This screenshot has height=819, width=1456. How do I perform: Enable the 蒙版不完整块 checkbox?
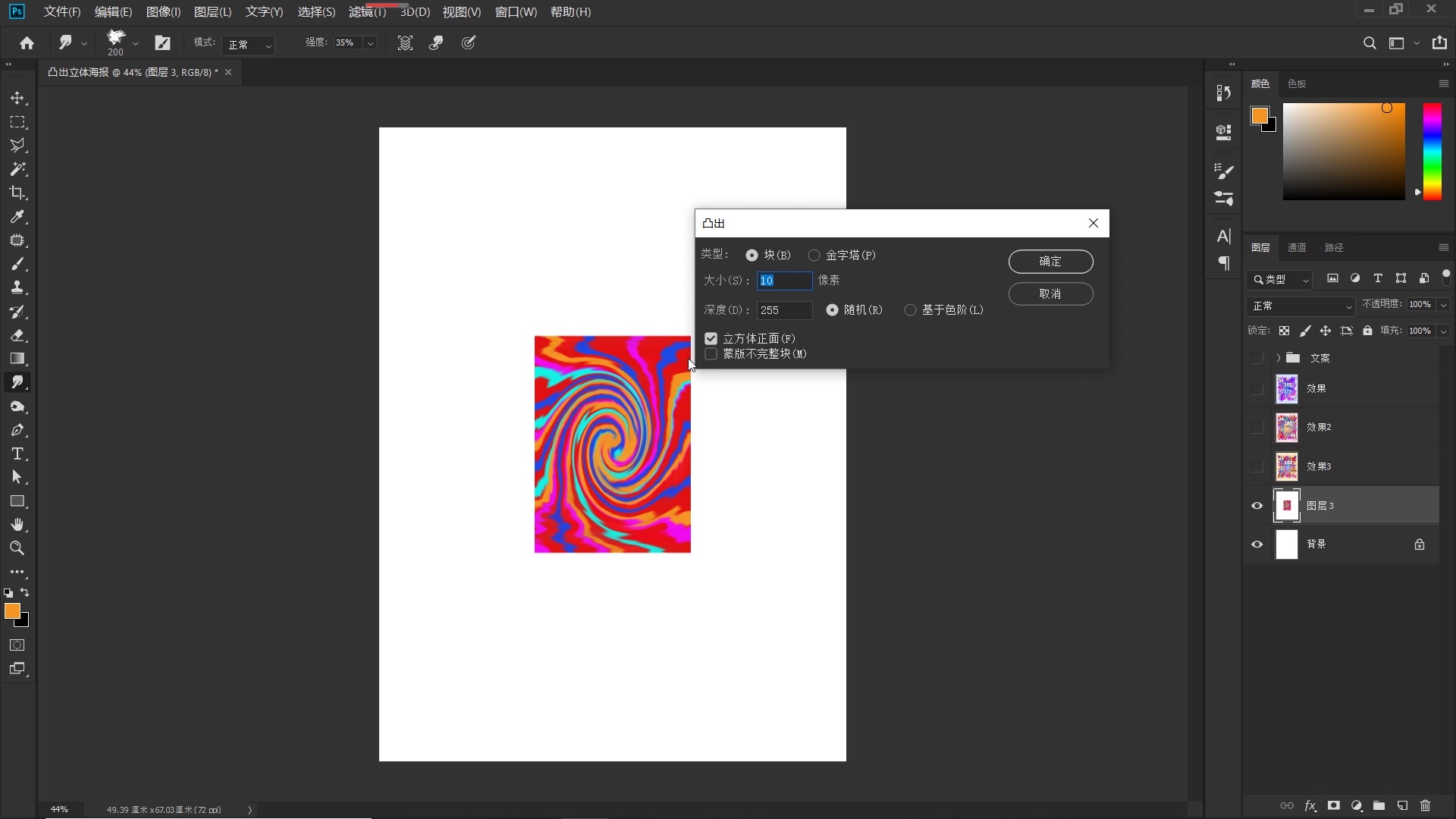[711, 354]
